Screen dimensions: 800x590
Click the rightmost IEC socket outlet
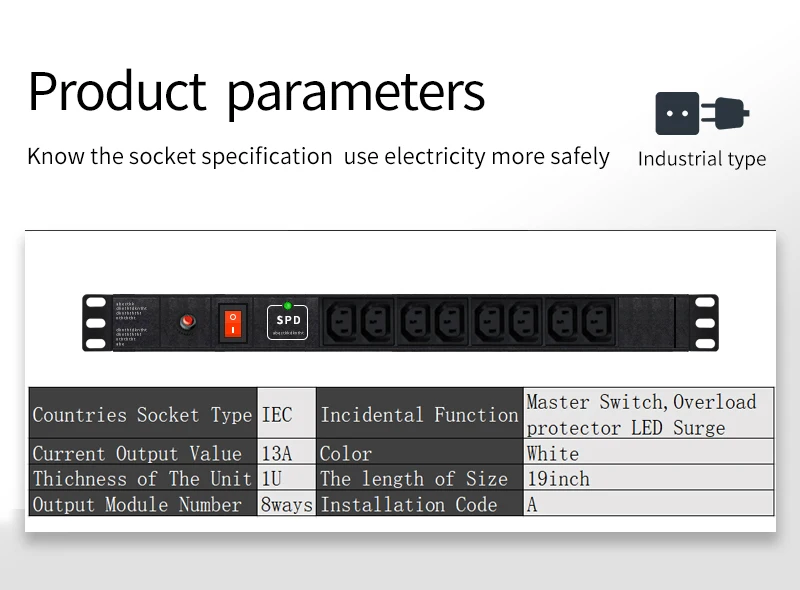(x=596, y=322)
